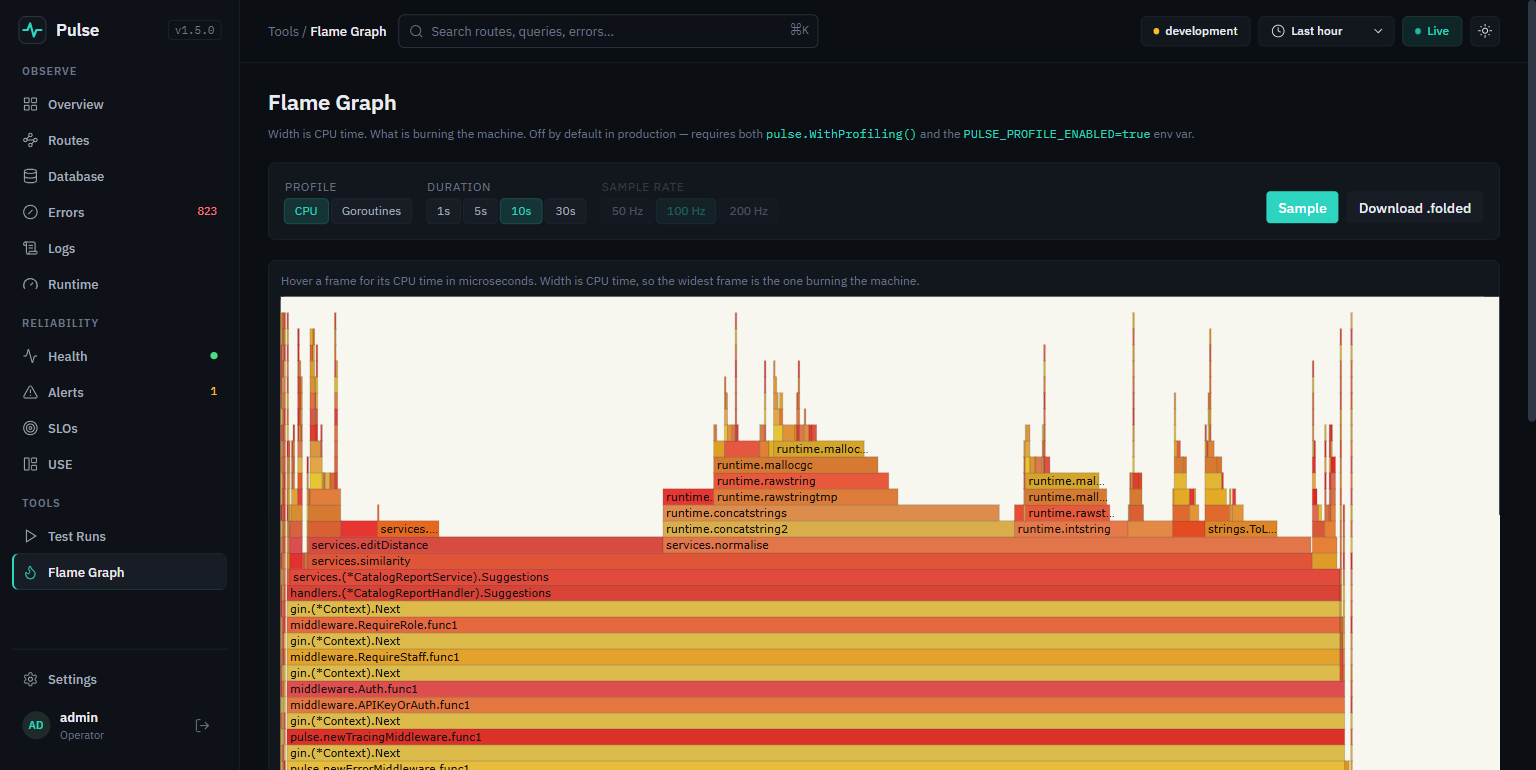Viewport: 1536px width, 770px height.
Task: Click Download .folded button
Action: 1414,207
